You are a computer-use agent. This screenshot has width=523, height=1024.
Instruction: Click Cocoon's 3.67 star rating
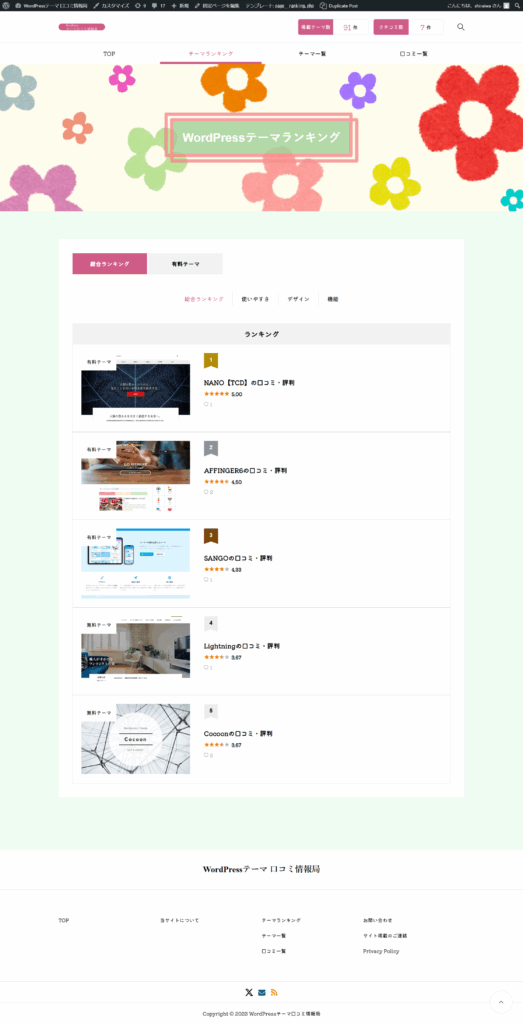tap(223, 745)
